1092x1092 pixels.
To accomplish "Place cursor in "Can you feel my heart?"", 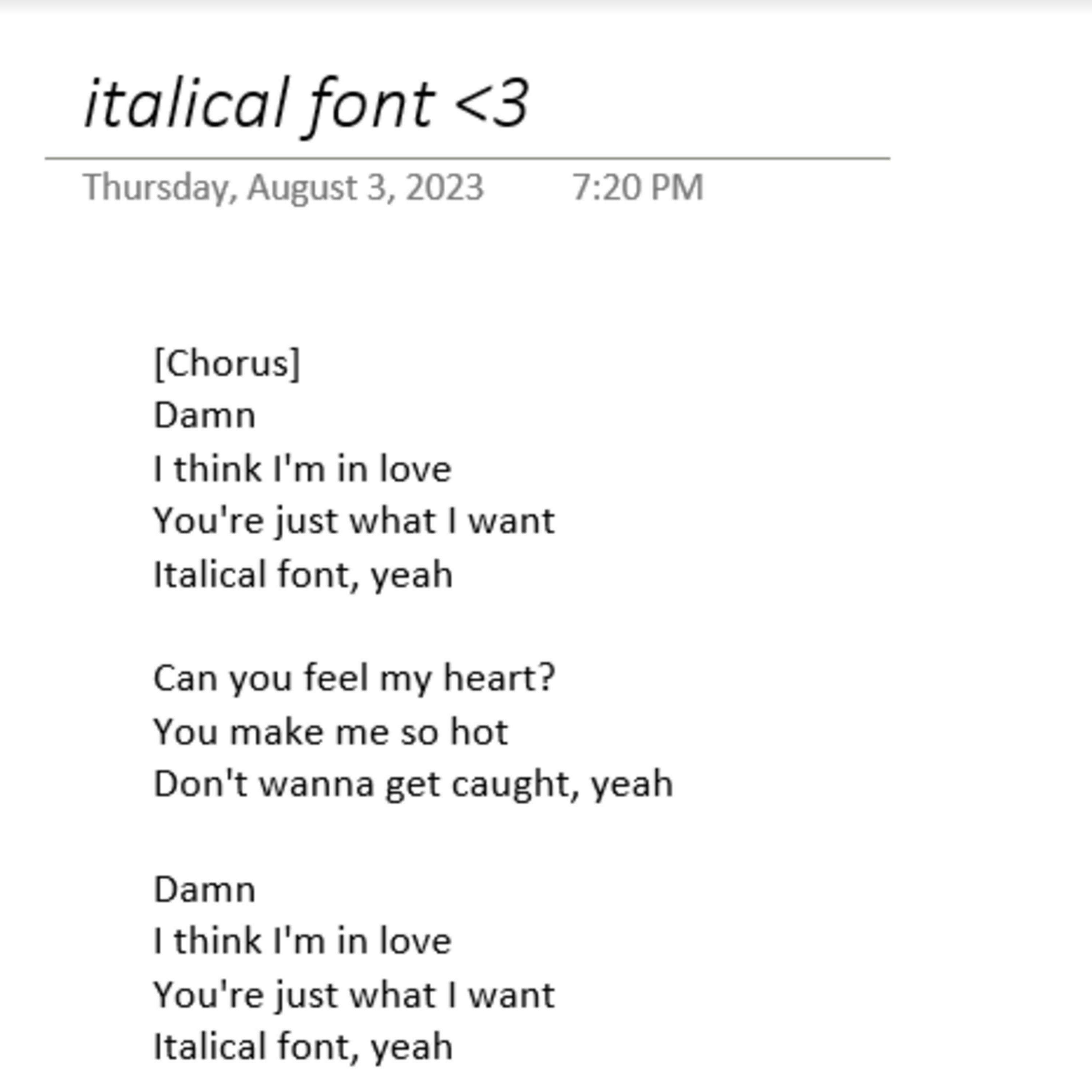I will tap(354, 678).
